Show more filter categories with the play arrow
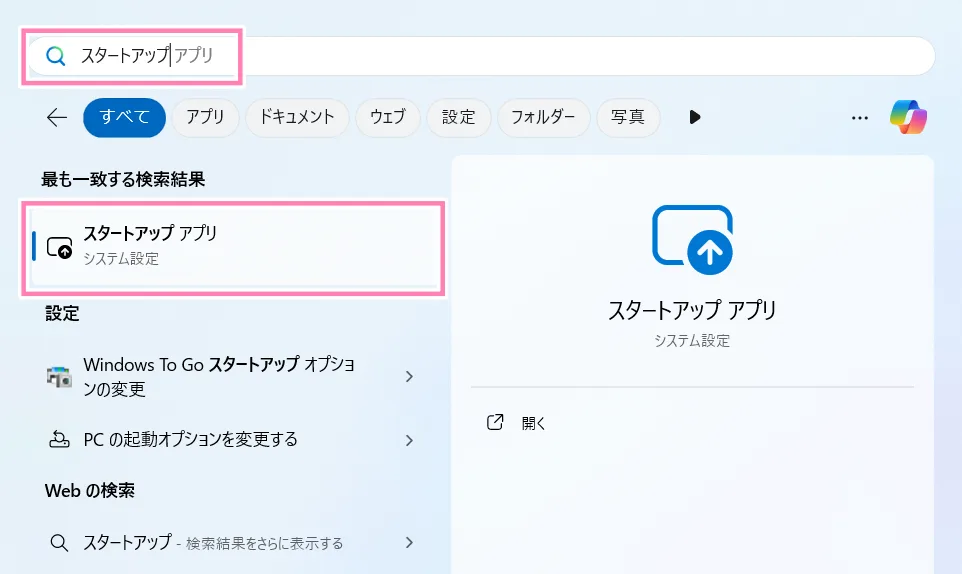Screen dimensions: 962x574 pos(695,117)
